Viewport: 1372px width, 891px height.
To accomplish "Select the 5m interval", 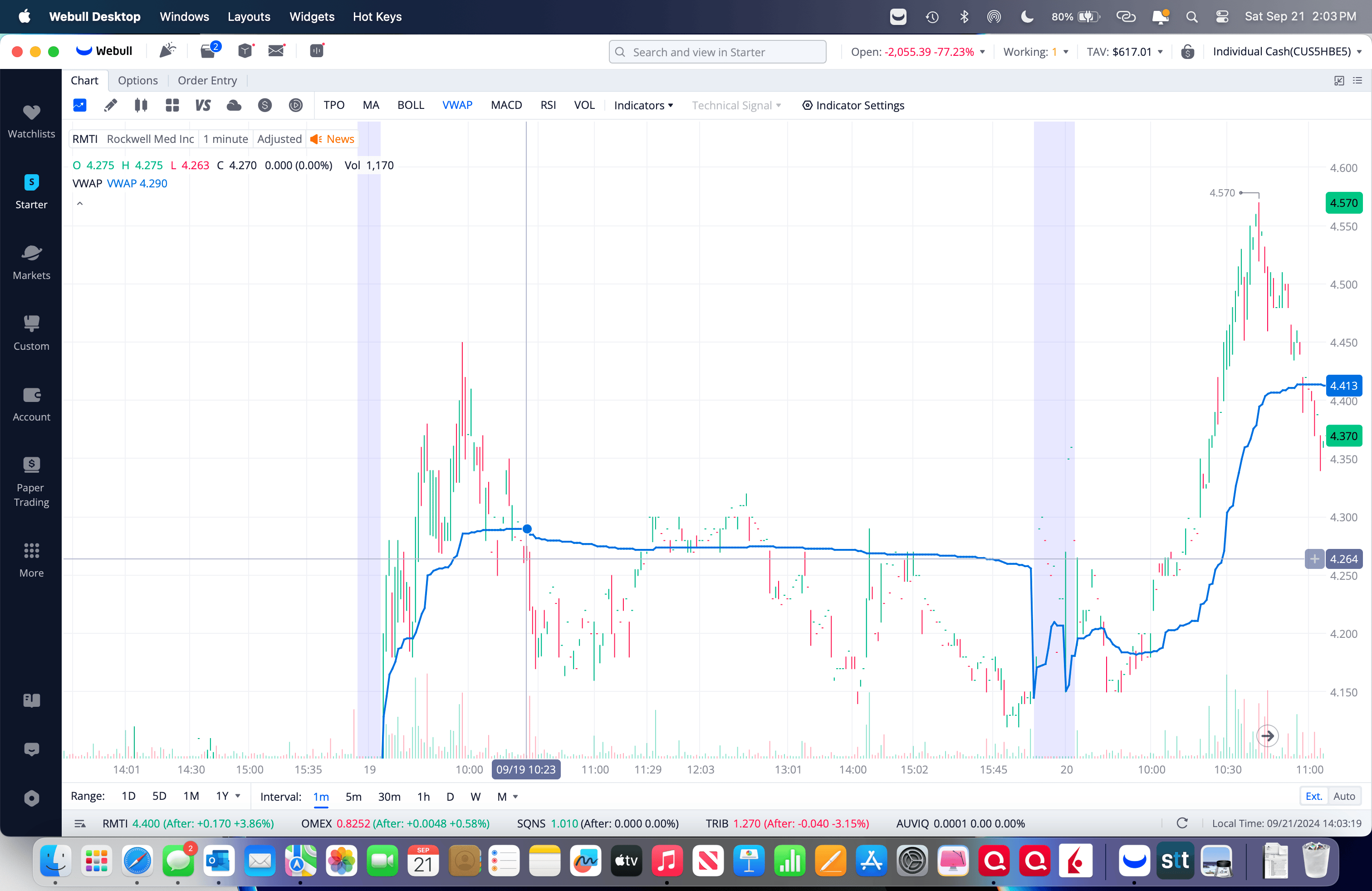I will (353, 797).
